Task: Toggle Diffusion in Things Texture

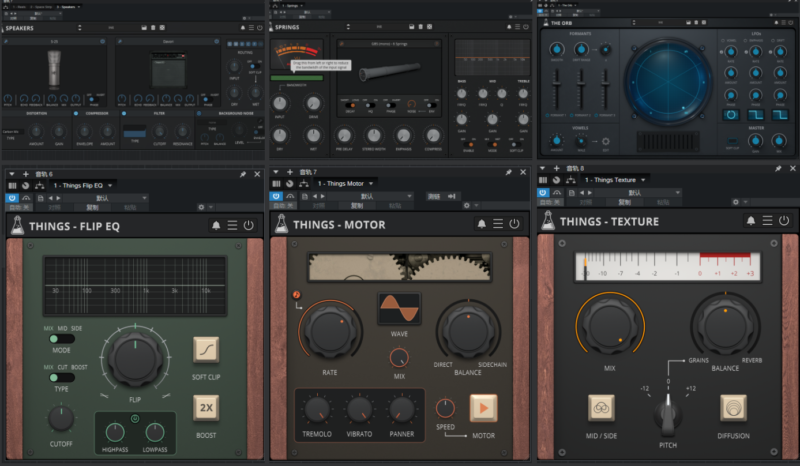Action: (732, 408)
